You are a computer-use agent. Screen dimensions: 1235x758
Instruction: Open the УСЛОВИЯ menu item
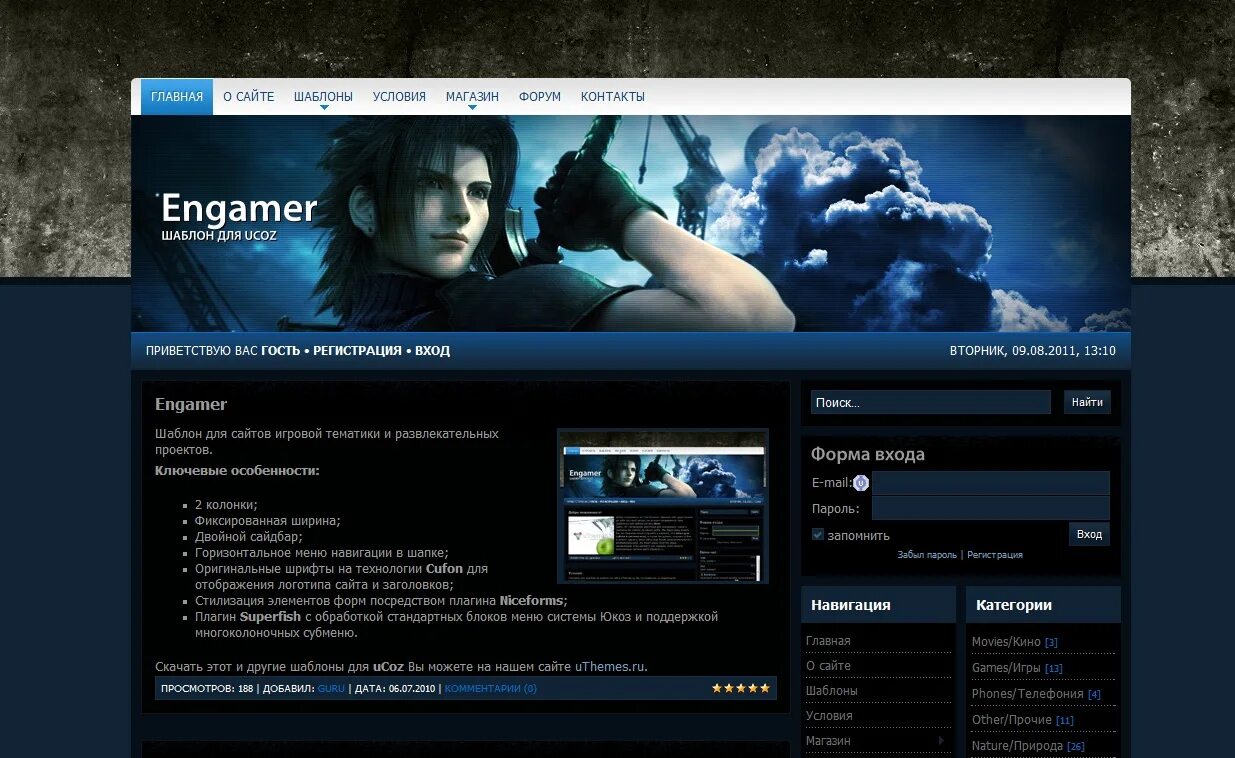click(399, 97)
